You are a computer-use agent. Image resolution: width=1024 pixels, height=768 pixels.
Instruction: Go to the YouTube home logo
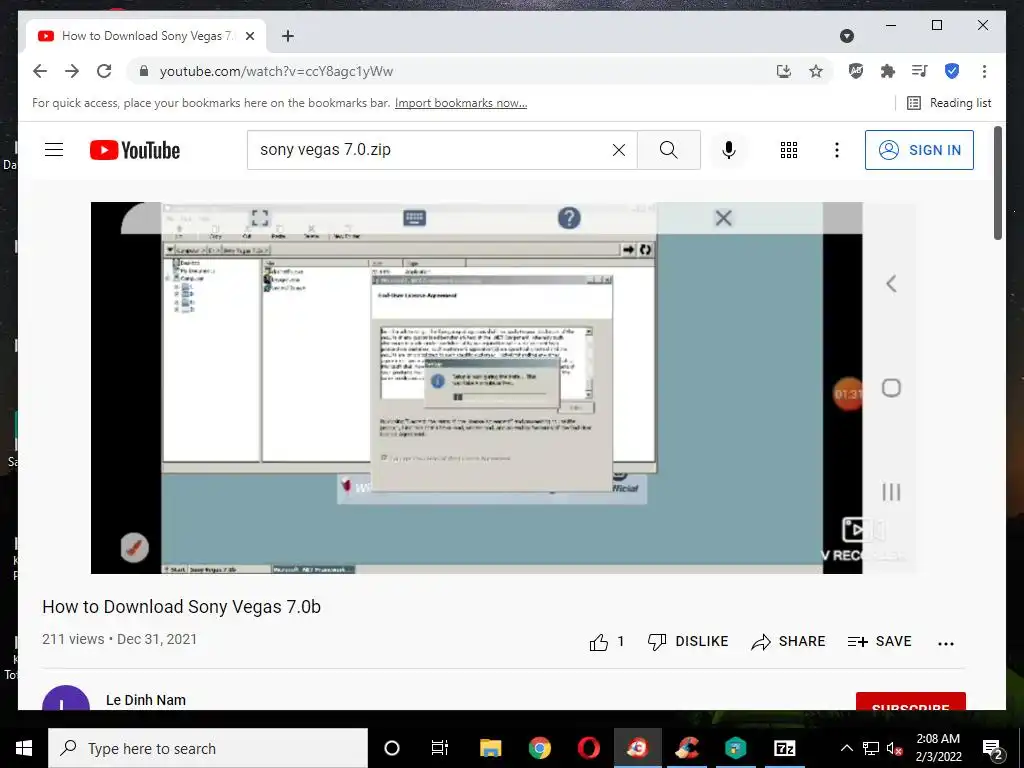[135, 150]
